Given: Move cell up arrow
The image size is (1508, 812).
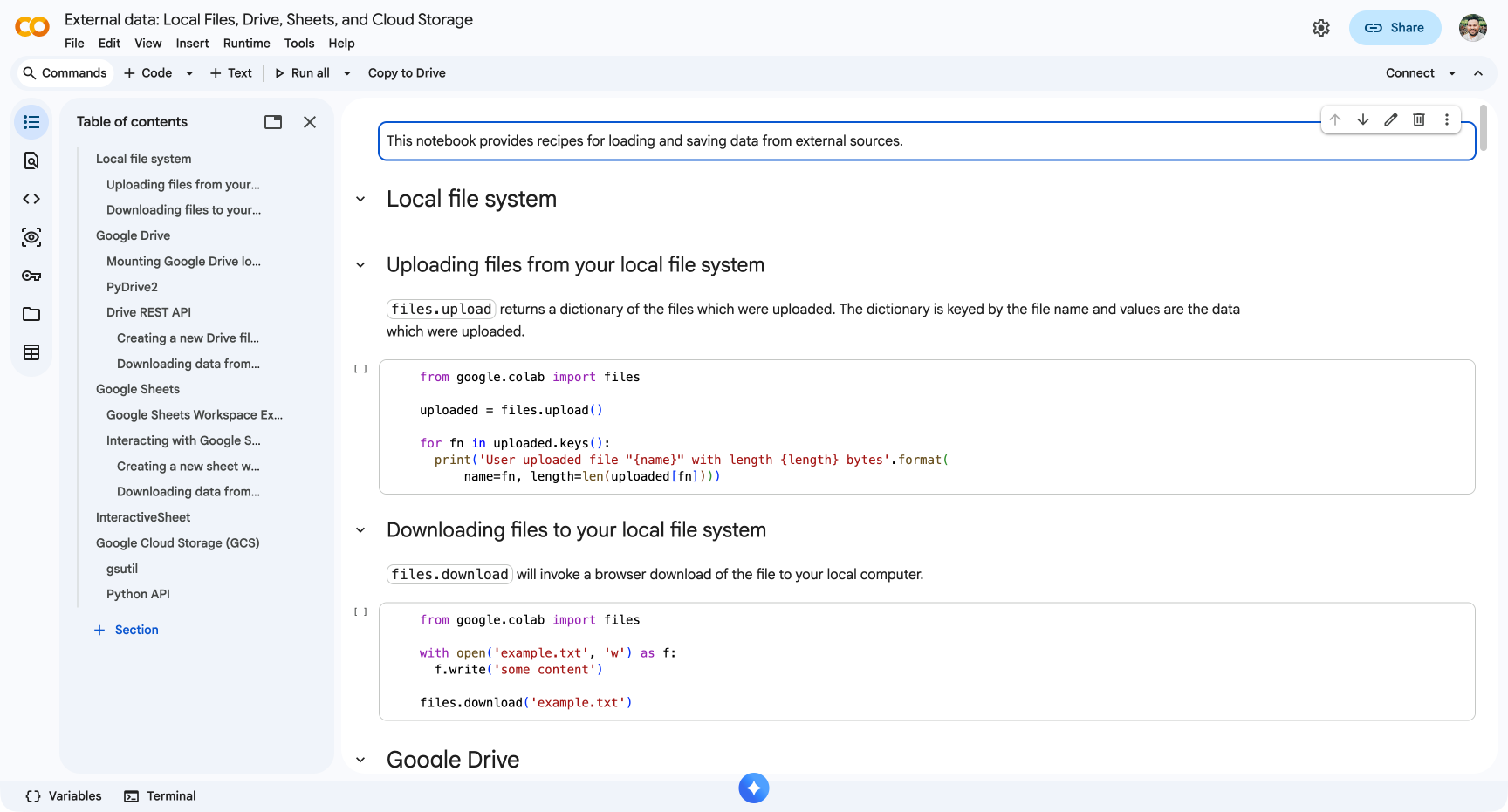Looking at the screenshot, I should pyautogui.click(x=1335, y=119).
